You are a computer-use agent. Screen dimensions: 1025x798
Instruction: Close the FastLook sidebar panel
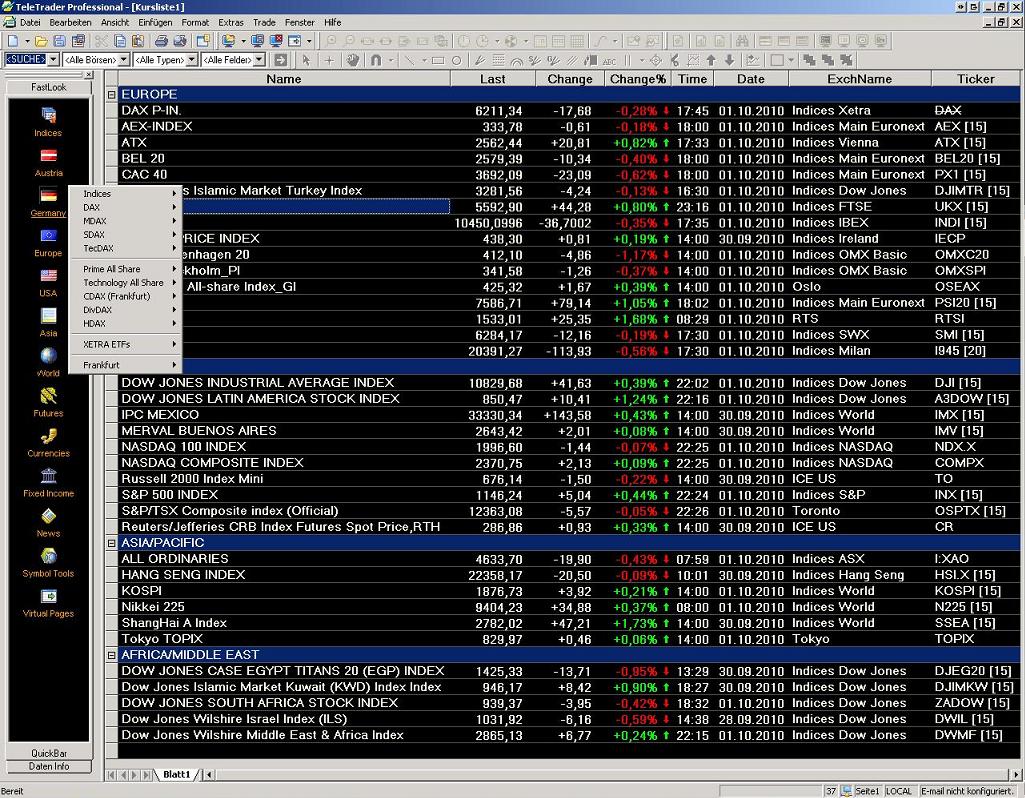[89, 75]
